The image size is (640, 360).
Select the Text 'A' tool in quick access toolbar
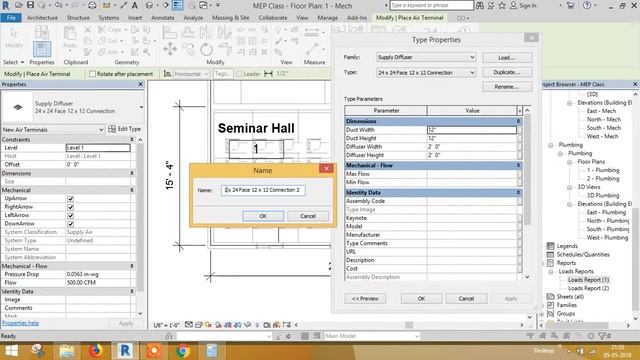pos(134,5)
